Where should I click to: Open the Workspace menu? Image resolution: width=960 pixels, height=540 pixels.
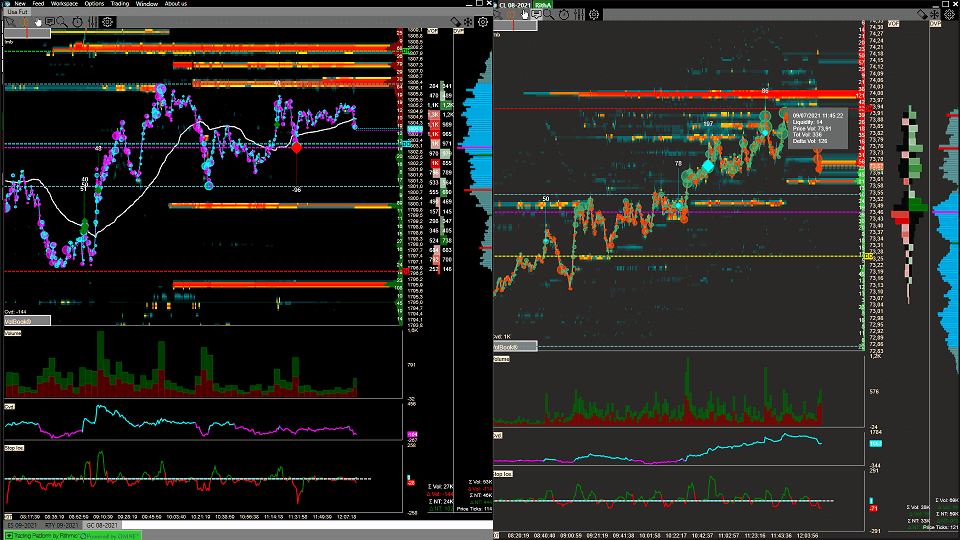64,4
